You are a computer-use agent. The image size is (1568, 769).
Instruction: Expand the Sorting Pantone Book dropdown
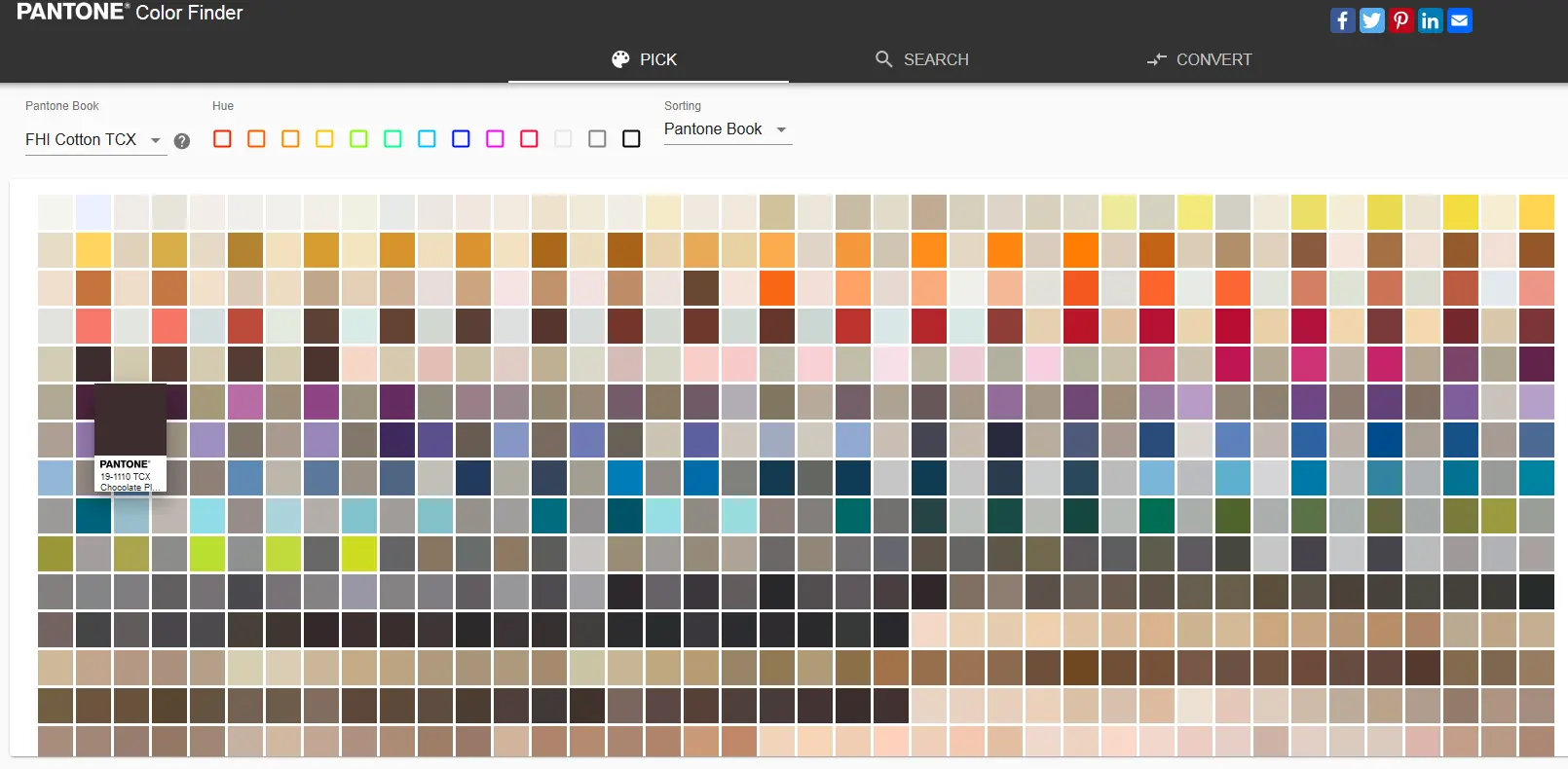click(x=728, y=129)
